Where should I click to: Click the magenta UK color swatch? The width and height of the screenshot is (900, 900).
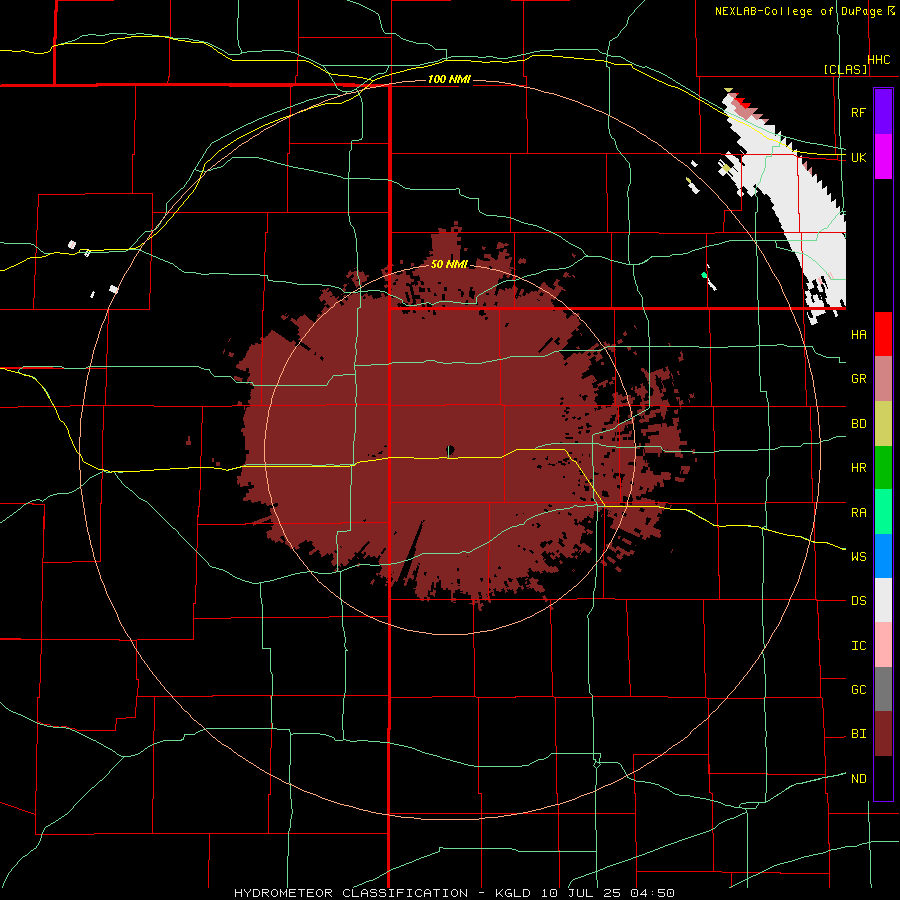[x=883, y=157]
